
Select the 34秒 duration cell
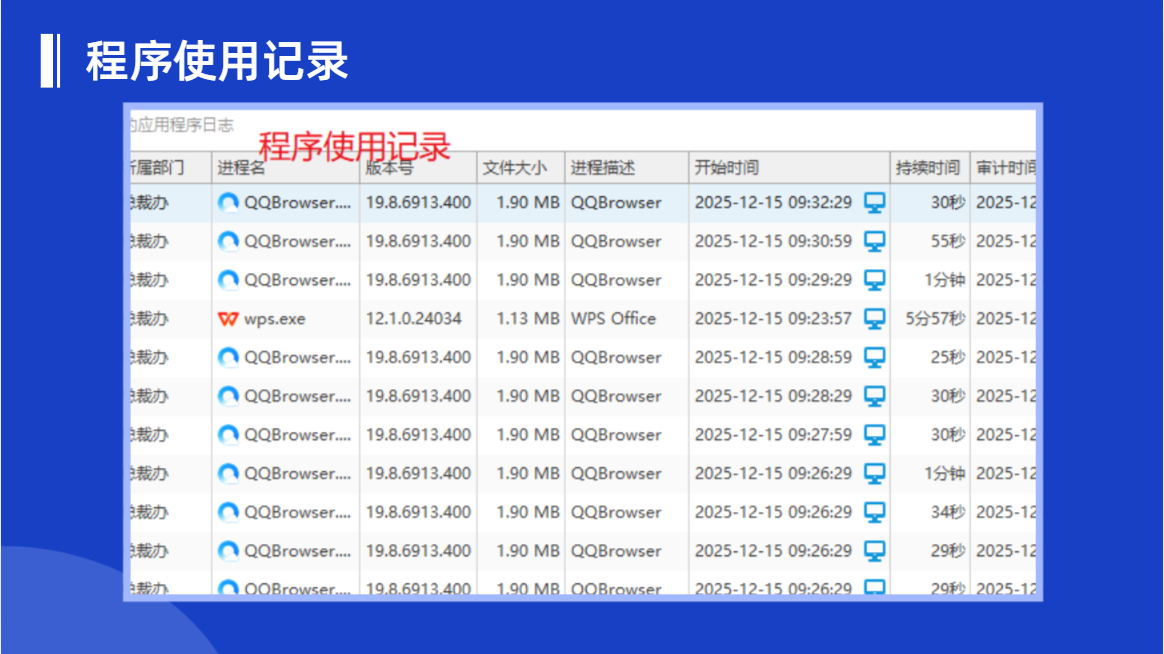point(948,512)
